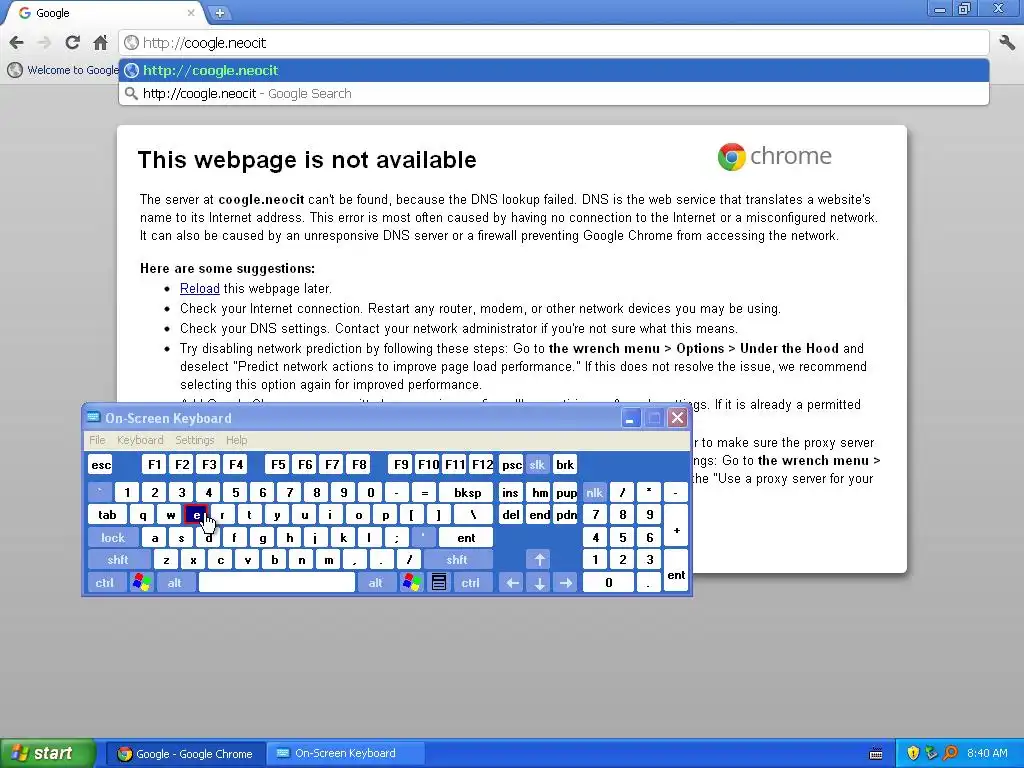
Task: Click the ins key on the keyboard
Action: (511, 492)
